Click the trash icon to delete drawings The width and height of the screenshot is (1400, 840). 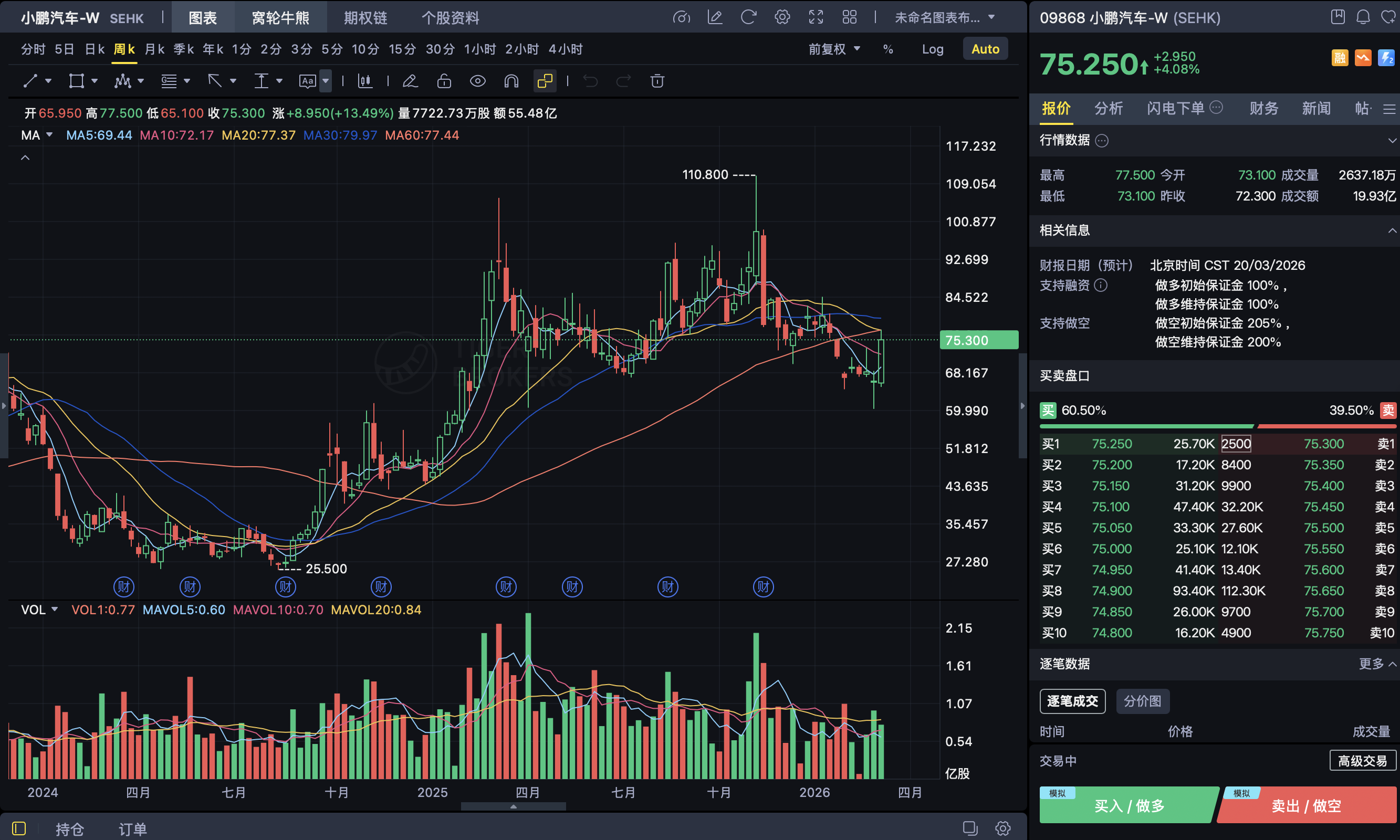tap(657, 81)
